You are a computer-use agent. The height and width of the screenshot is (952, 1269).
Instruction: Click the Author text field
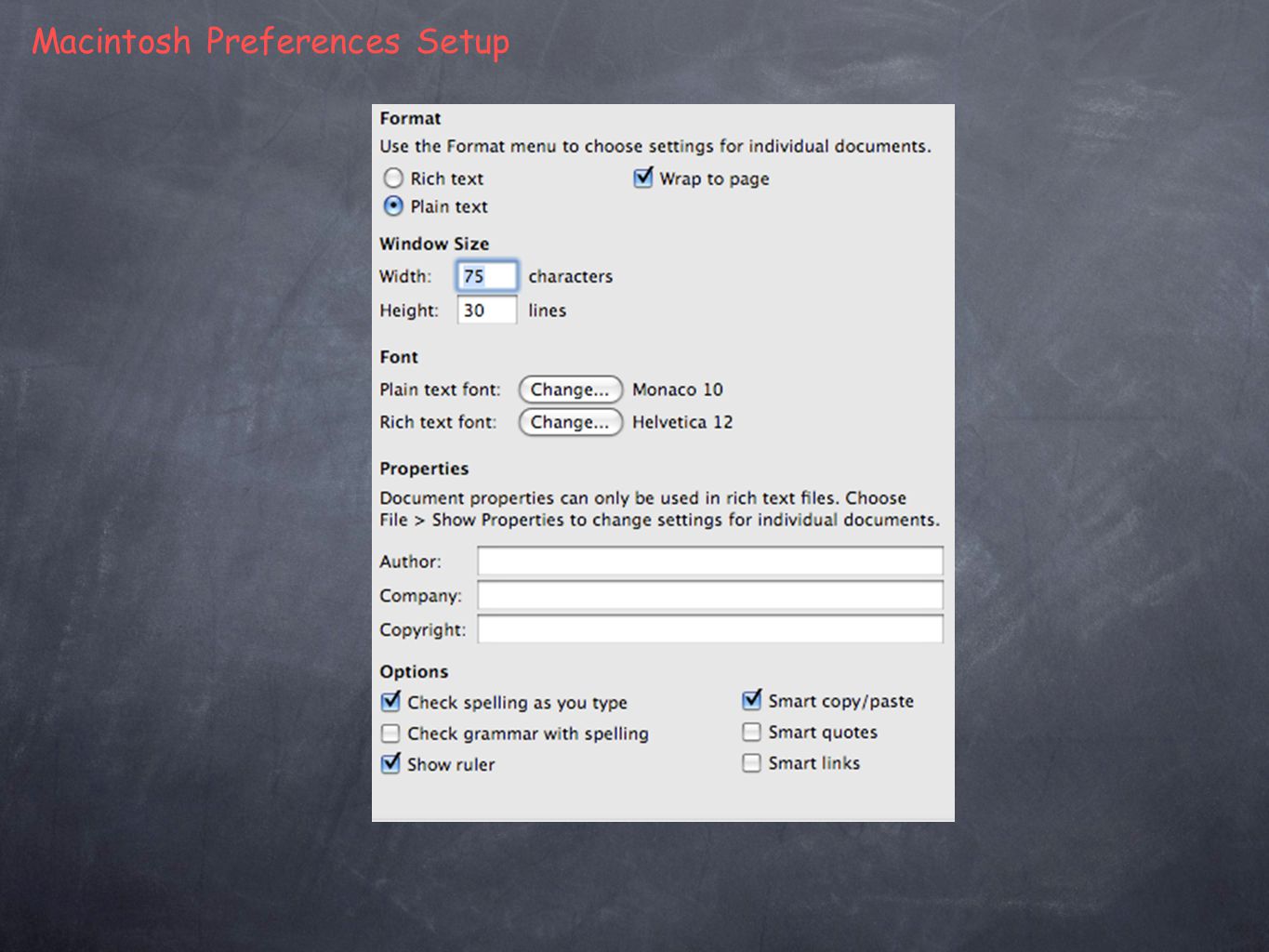pos(710,561)
